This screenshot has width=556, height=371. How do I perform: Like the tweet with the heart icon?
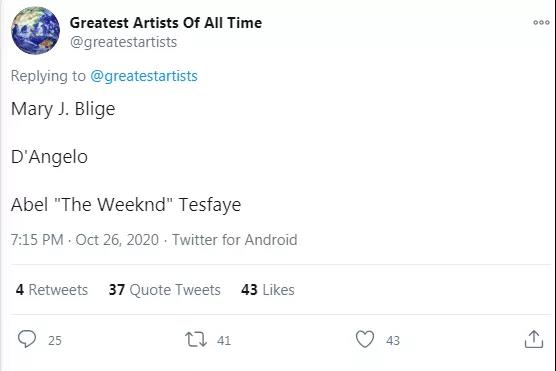(365, 339)
